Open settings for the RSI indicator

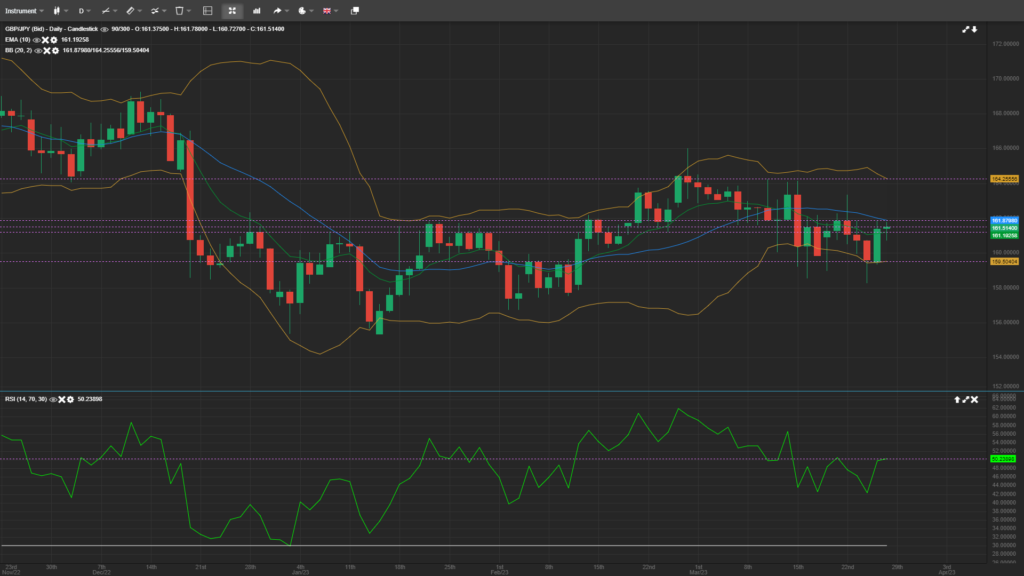(x=70, y=399)
